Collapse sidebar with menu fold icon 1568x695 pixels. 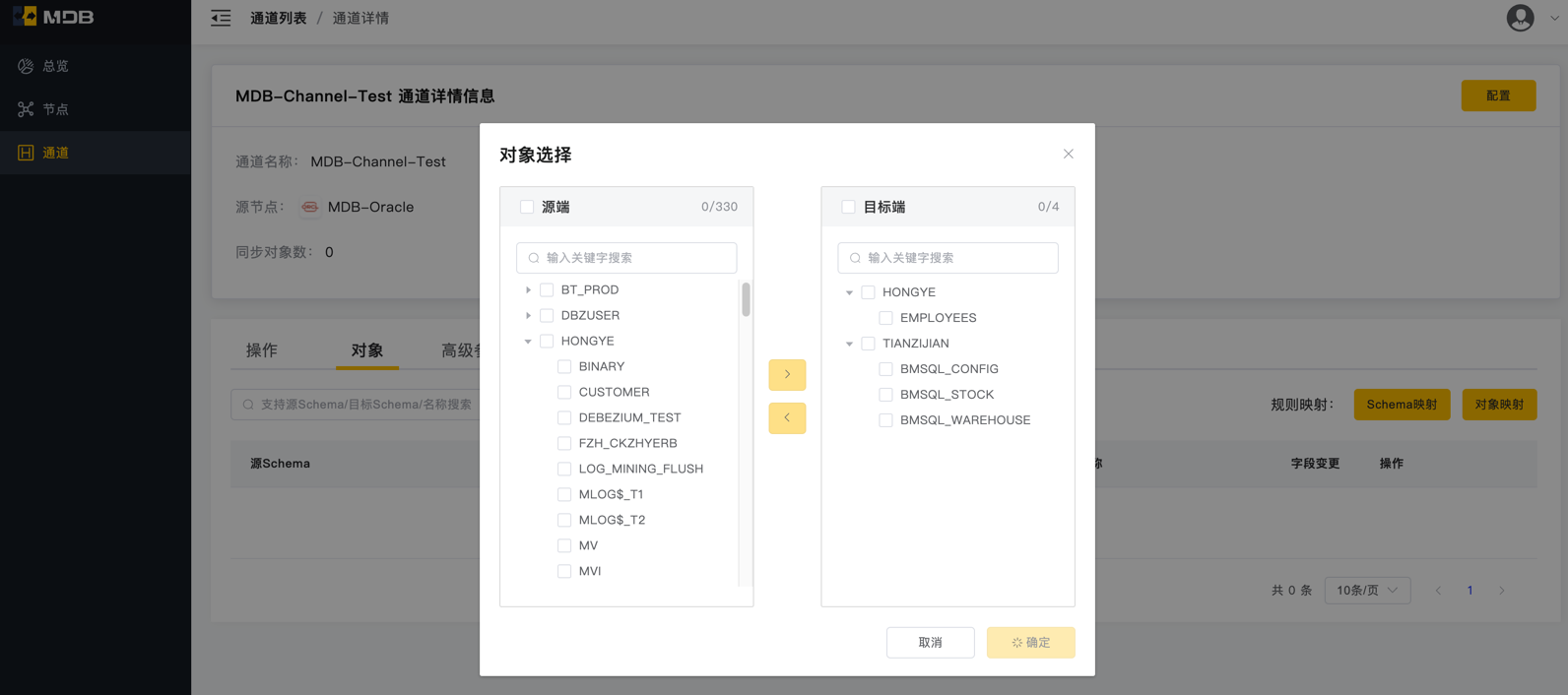pyautogui.click(x=221, y=18)
